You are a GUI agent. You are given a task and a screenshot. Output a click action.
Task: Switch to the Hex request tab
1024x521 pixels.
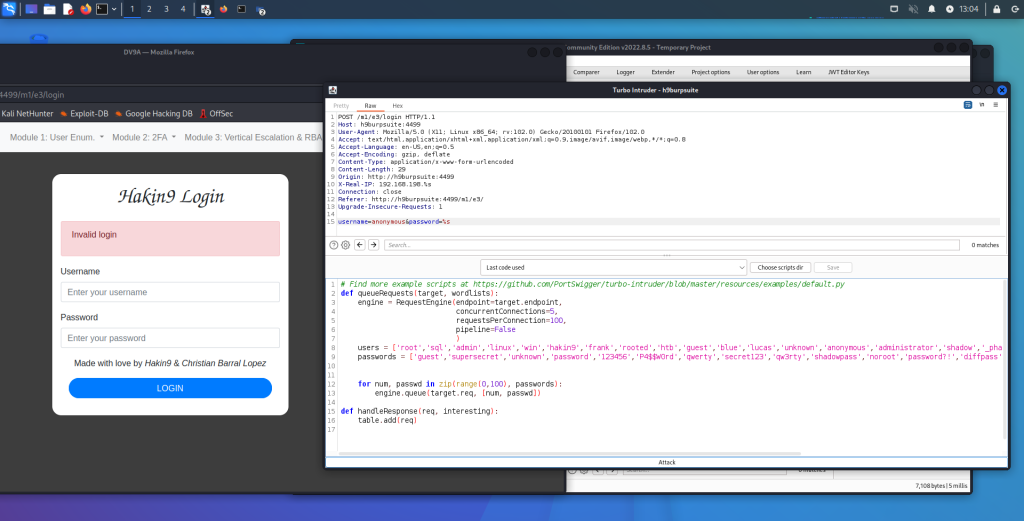[397, 106]
